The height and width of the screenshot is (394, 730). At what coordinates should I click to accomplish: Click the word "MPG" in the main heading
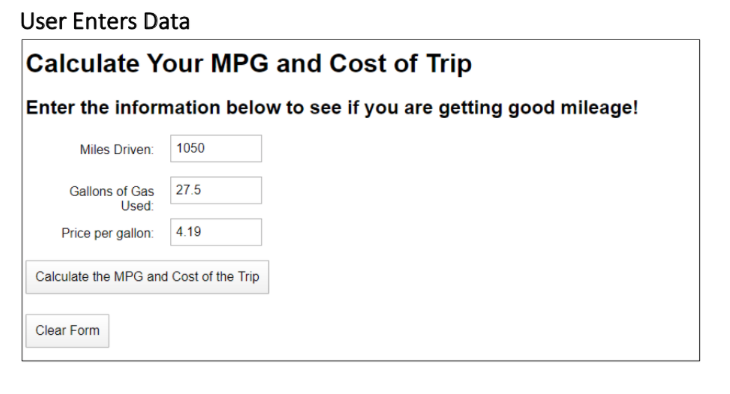[239, 63]
